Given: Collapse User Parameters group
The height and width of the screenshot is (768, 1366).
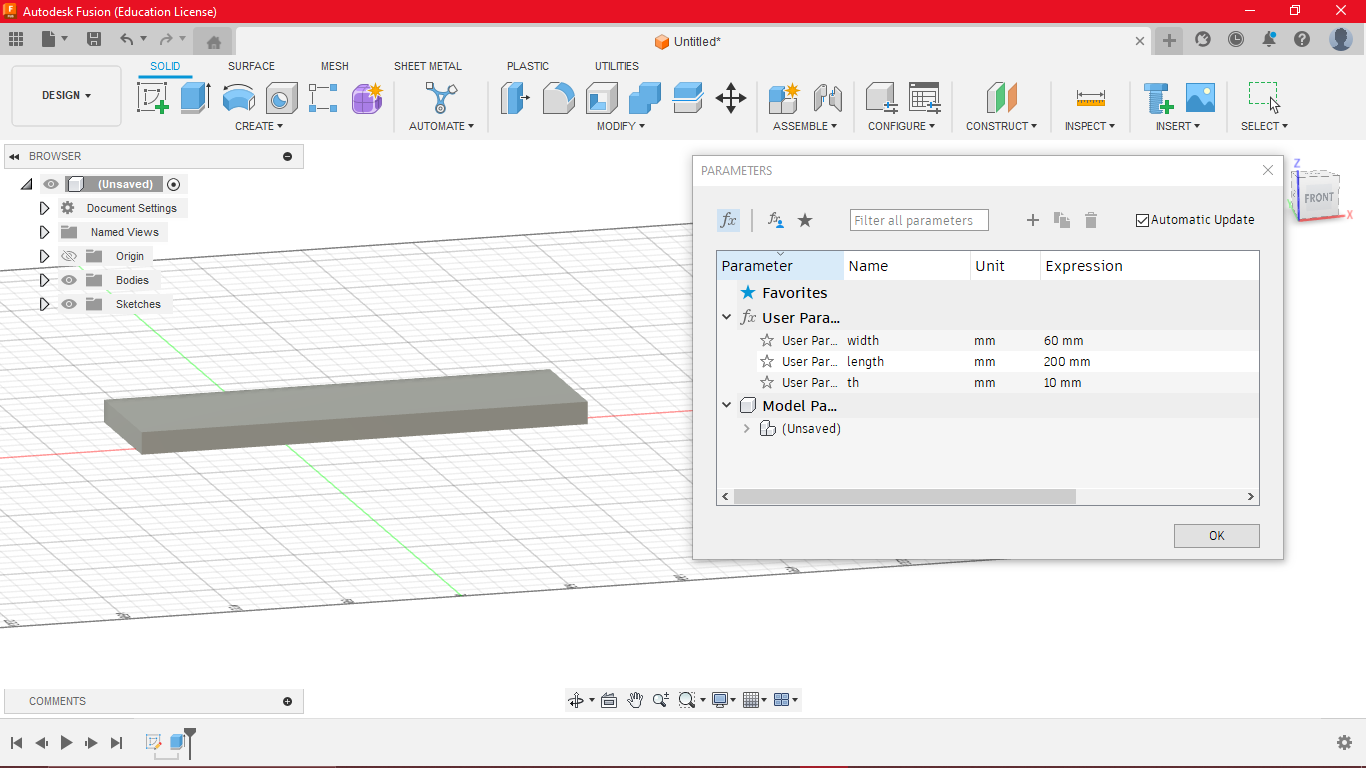Looking at the screenshot, I should point(727,317).
